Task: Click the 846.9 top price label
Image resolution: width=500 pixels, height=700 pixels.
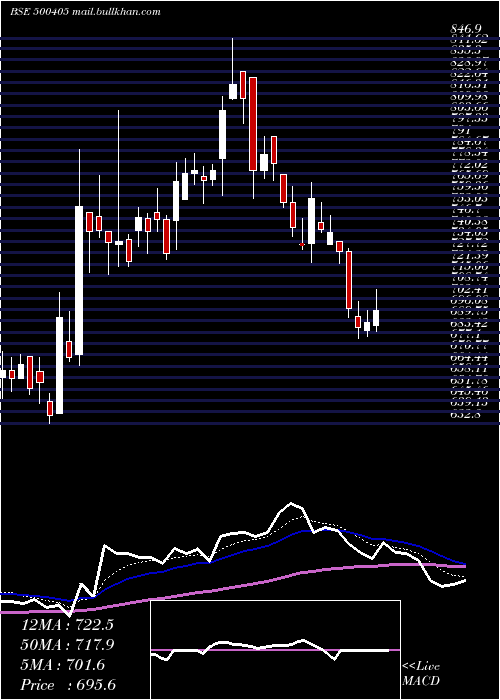Action: pyautogui.click(x=468, y=29)
